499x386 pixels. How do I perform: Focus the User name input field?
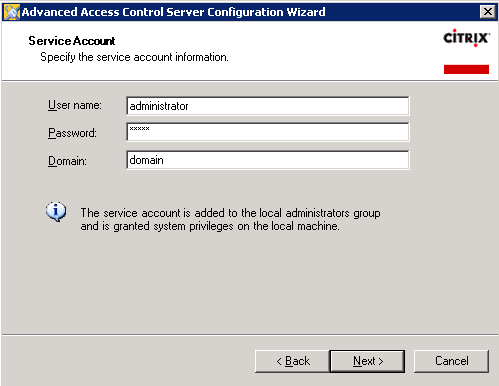click(x=268, y=106)
